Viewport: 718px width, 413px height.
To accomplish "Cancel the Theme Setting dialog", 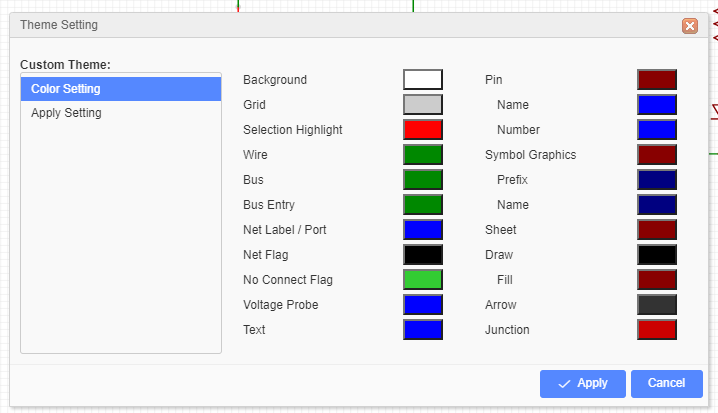I will (667, 383).
